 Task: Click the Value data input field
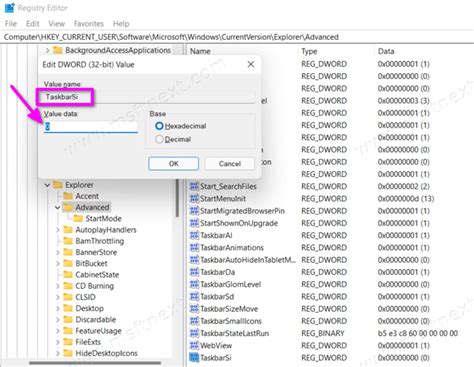coord(91,127)
